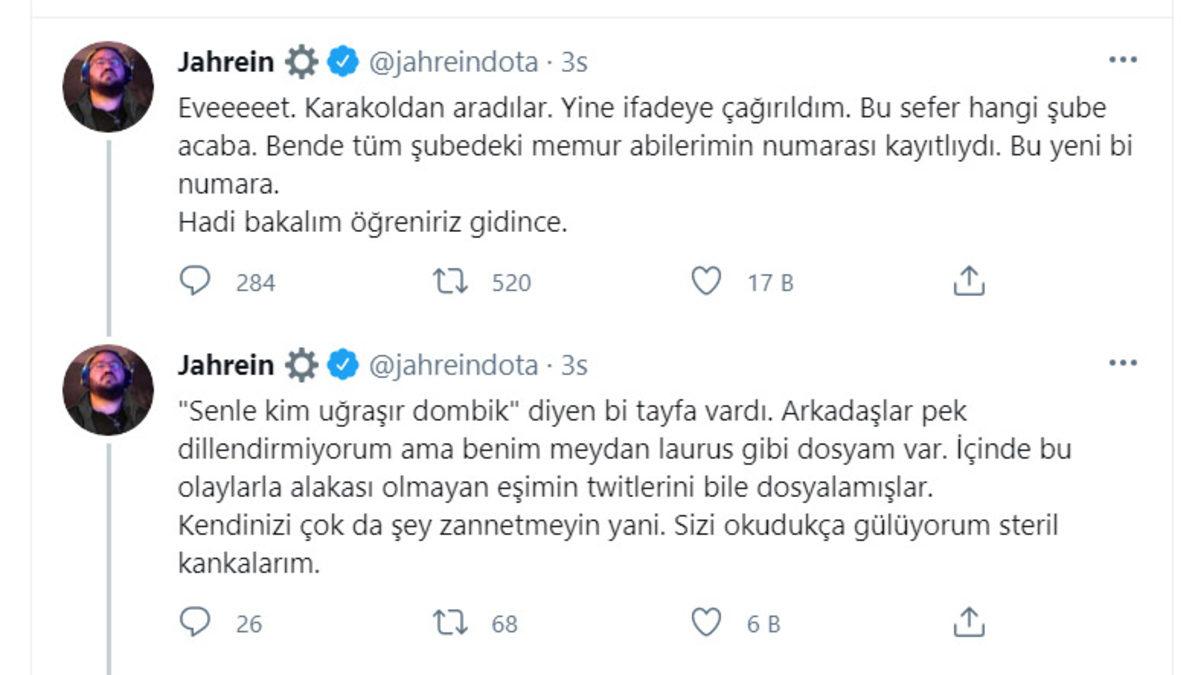
Task: Open the reply icon on the first tweet
Action: pos(195,283)
